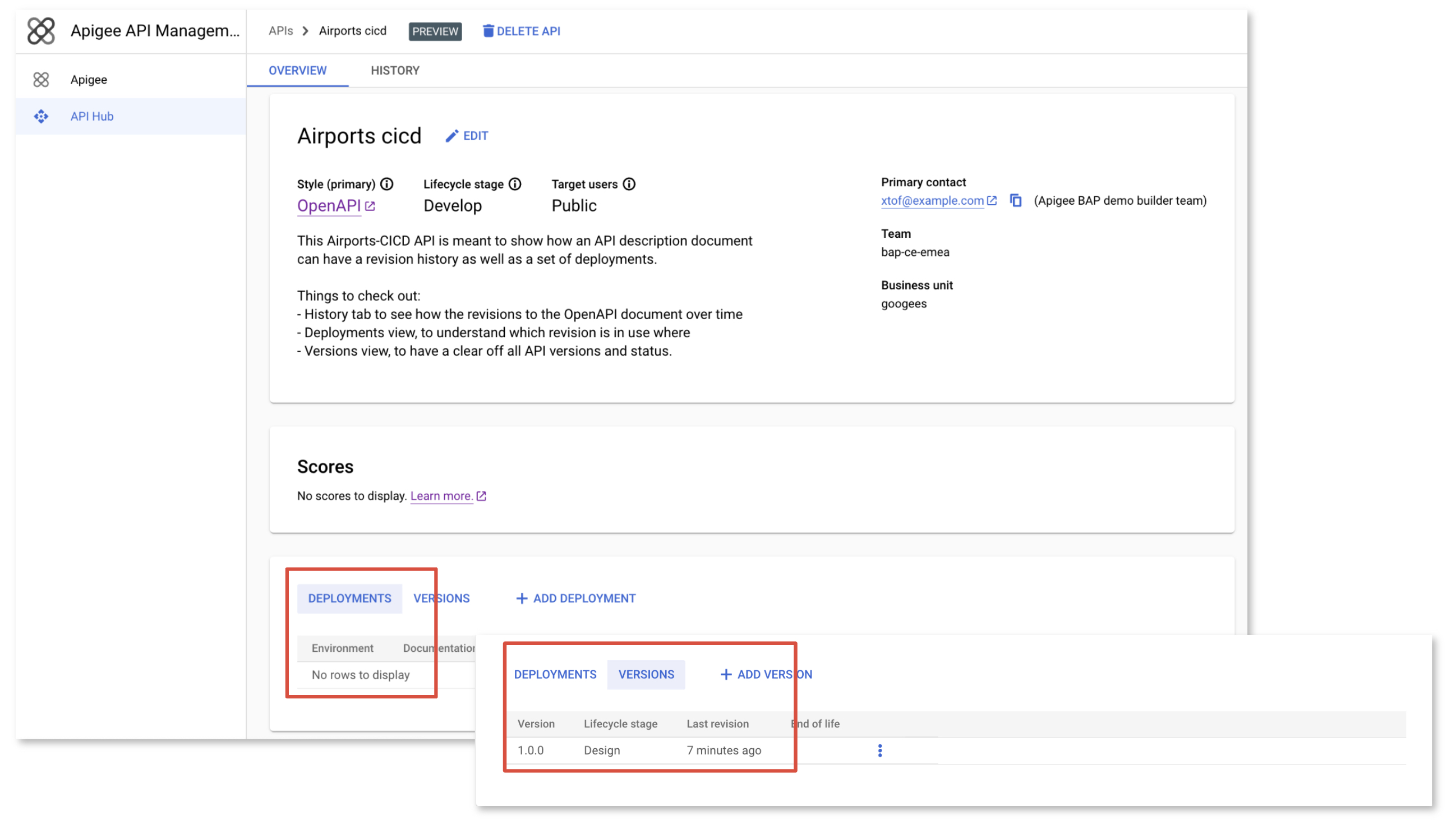Click the three-dot menu on version 1.0.0
The image size is (1456, 838).
880,750
